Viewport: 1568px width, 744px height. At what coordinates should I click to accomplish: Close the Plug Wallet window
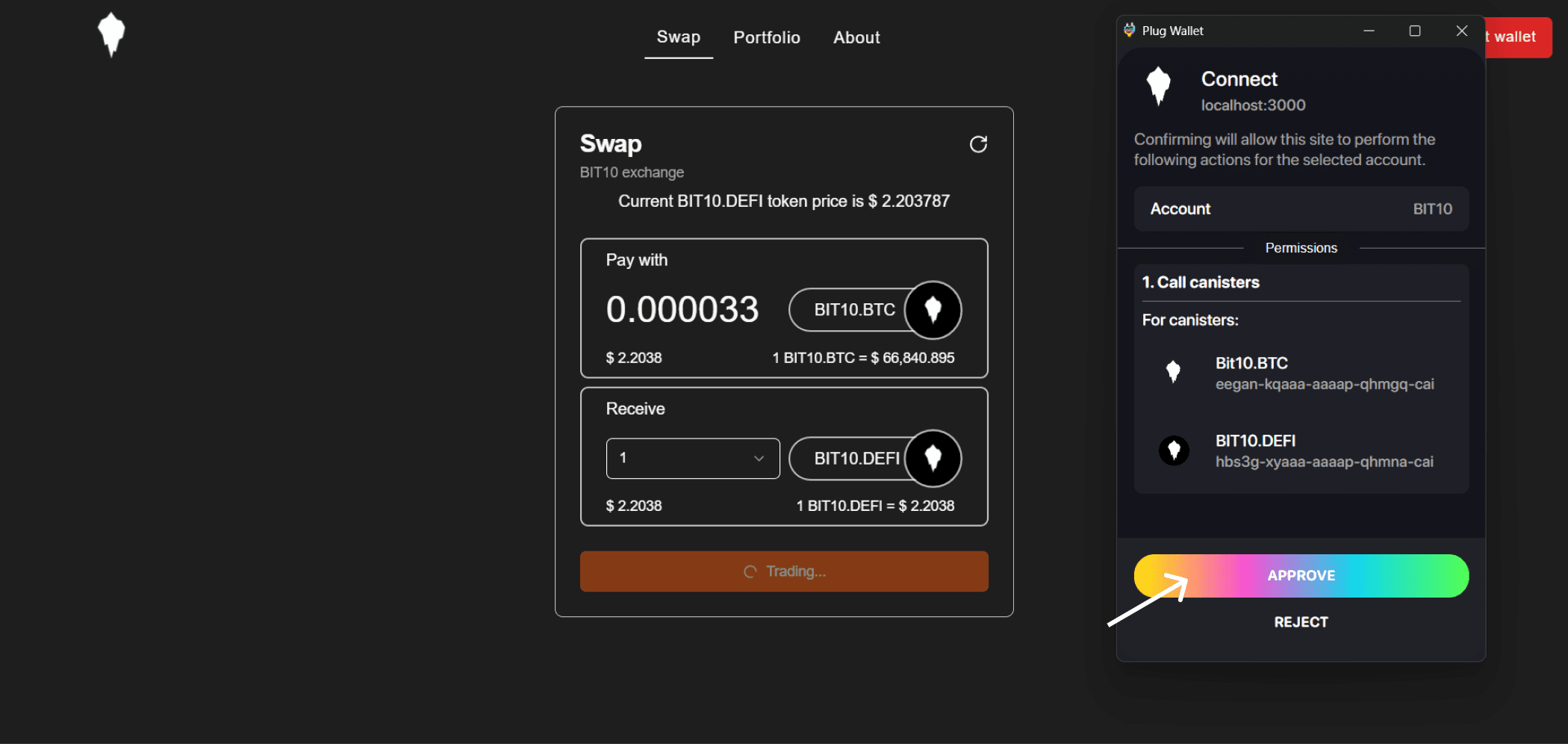[x=1462, y=31]
